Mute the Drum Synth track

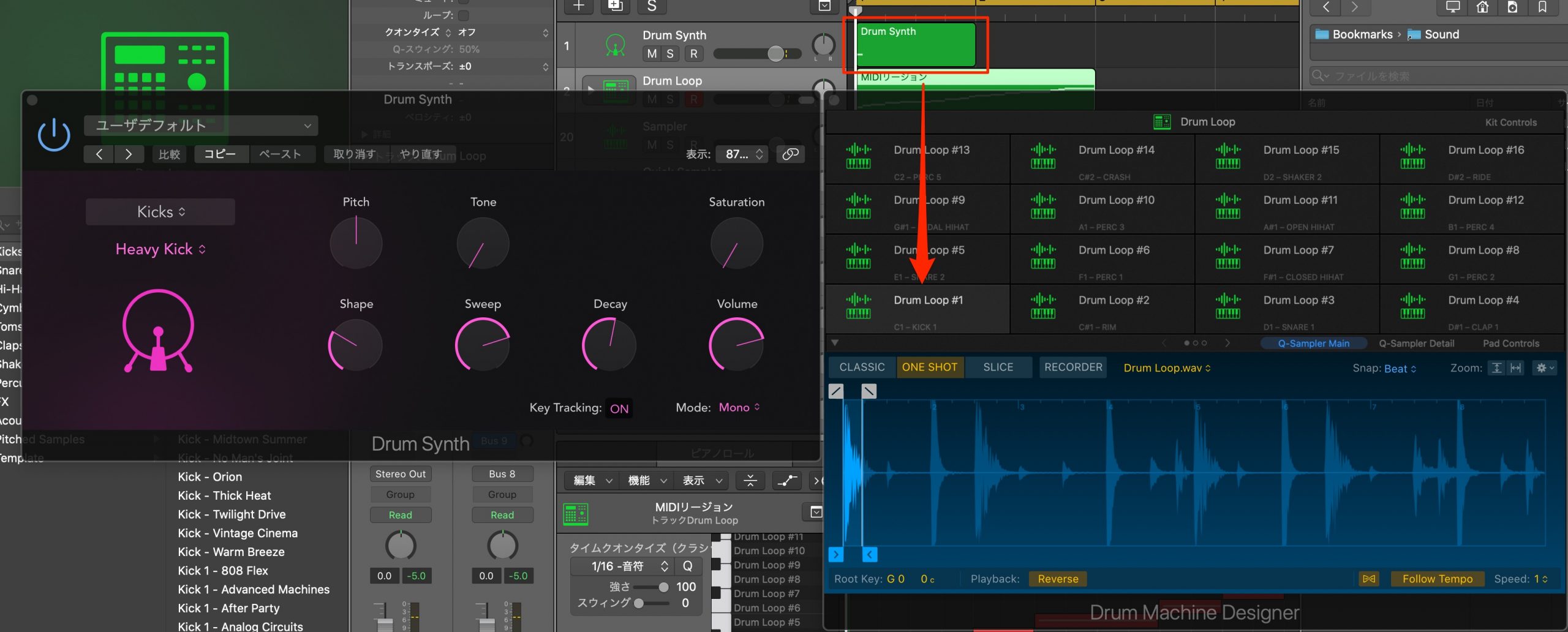(652, 54)
